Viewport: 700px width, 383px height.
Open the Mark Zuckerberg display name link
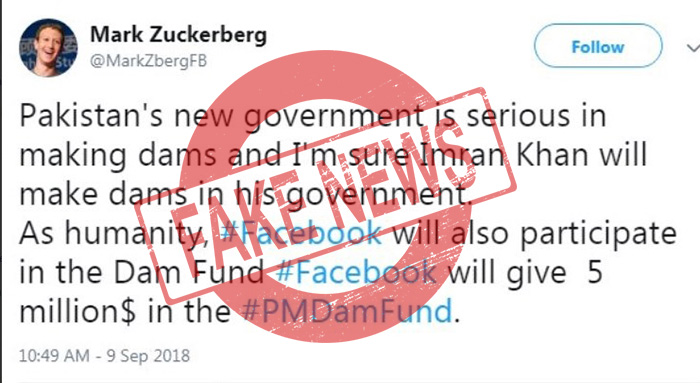point(179,35)
